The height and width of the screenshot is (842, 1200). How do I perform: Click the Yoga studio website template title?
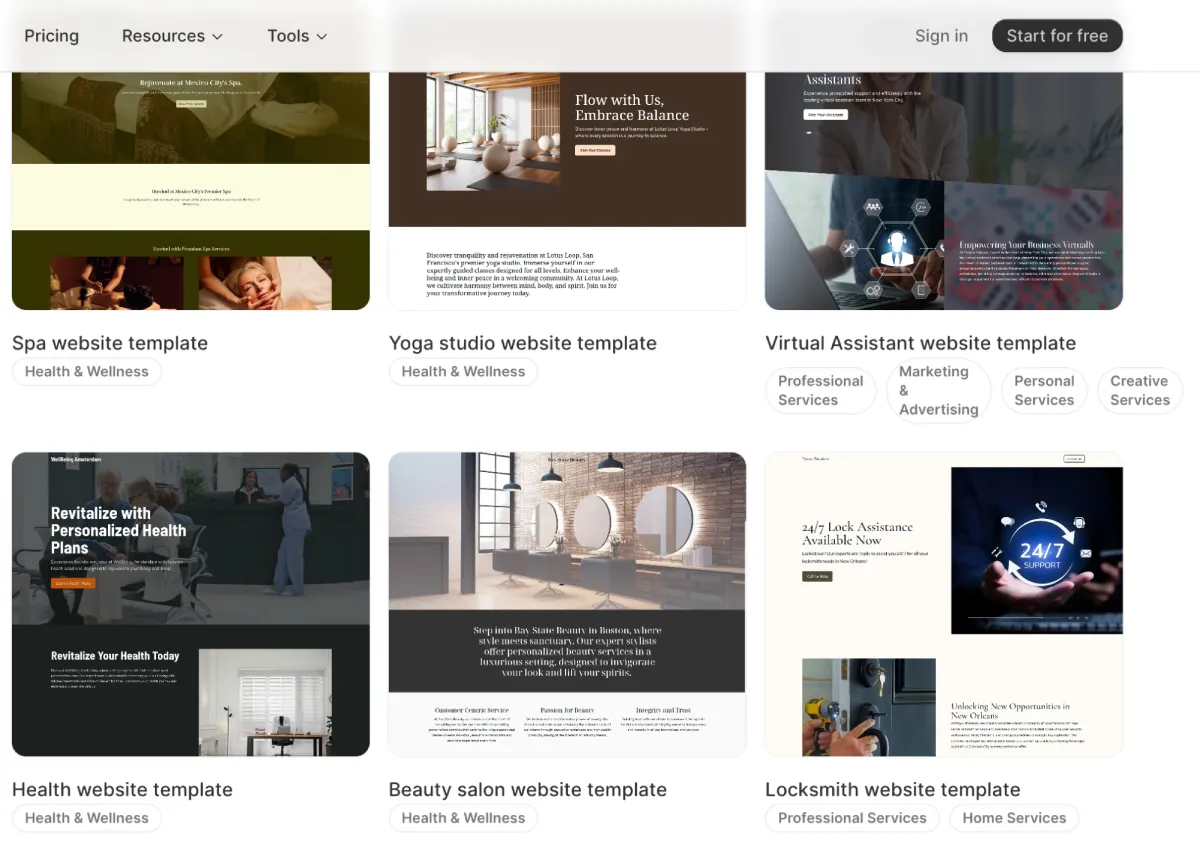click(x=522, y=343)
